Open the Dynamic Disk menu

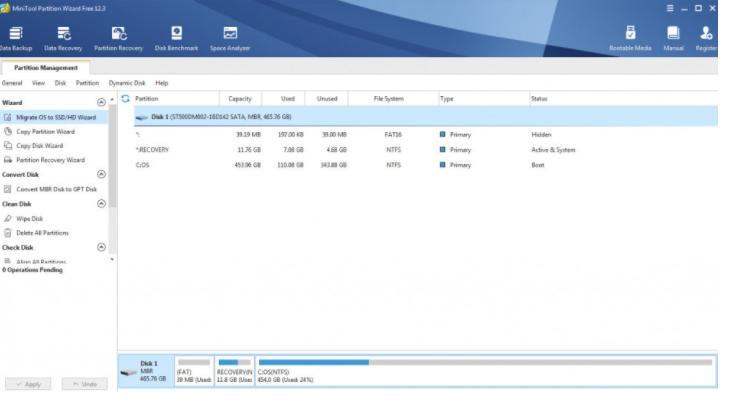point(127,83)
